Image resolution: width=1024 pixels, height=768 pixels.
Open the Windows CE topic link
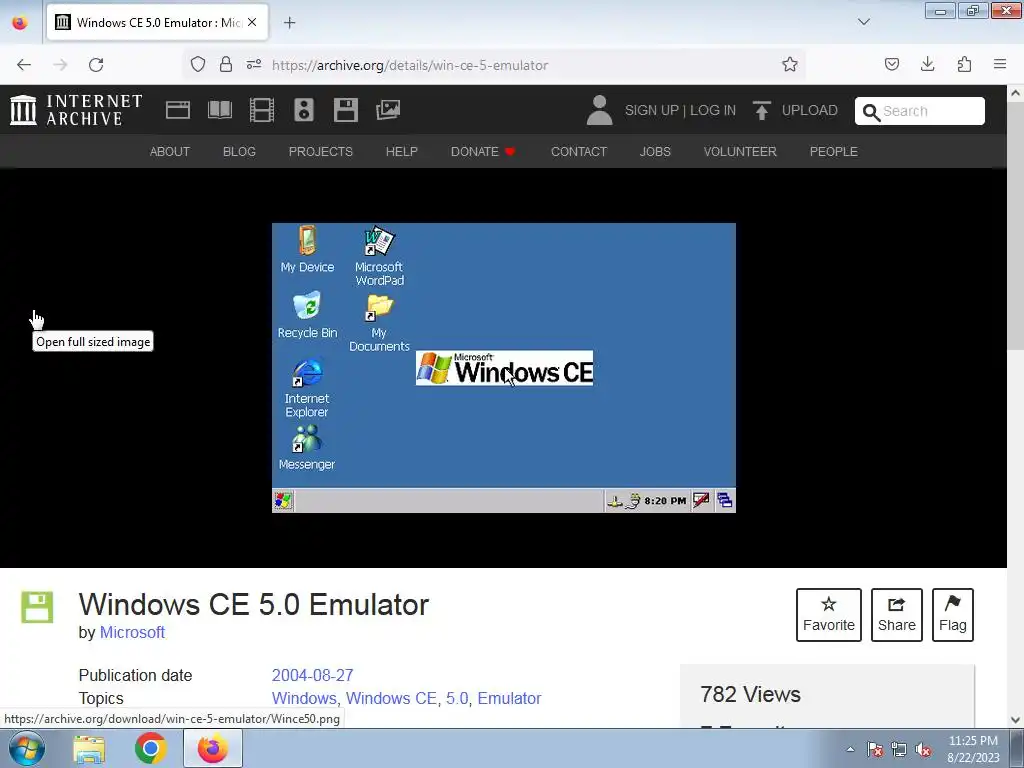point(391,698)
